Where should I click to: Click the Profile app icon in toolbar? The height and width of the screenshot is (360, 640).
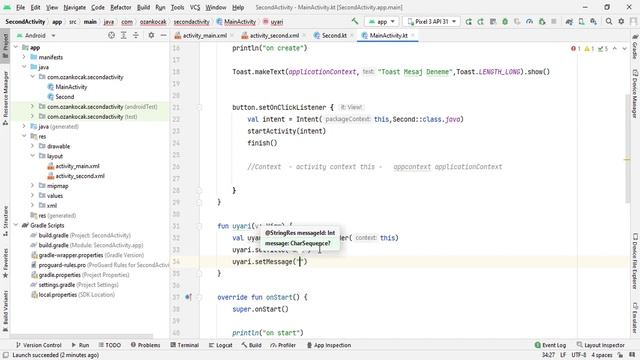[x=529, y=22]
